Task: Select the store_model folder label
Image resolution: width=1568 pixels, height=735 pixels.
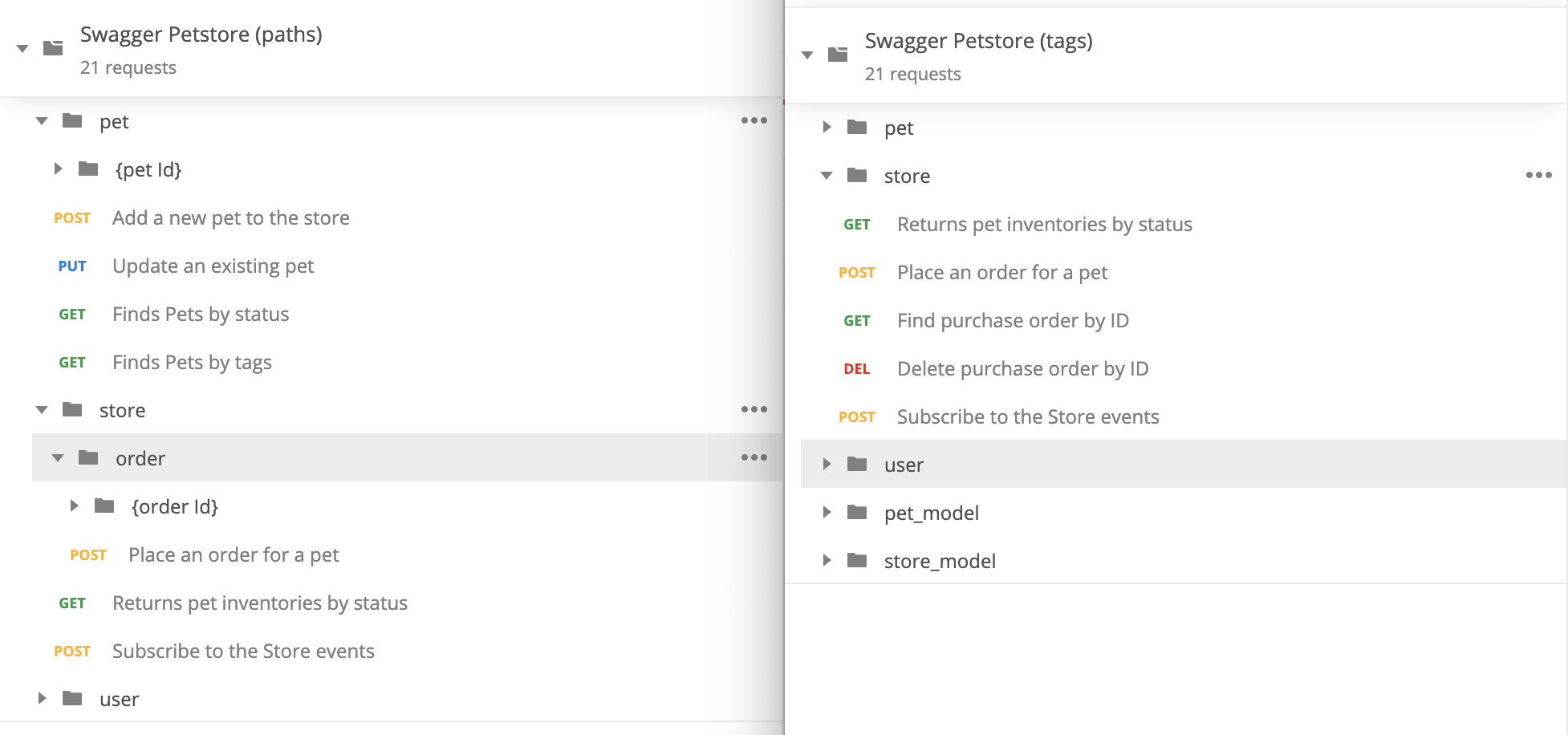Action: [940, 562]
